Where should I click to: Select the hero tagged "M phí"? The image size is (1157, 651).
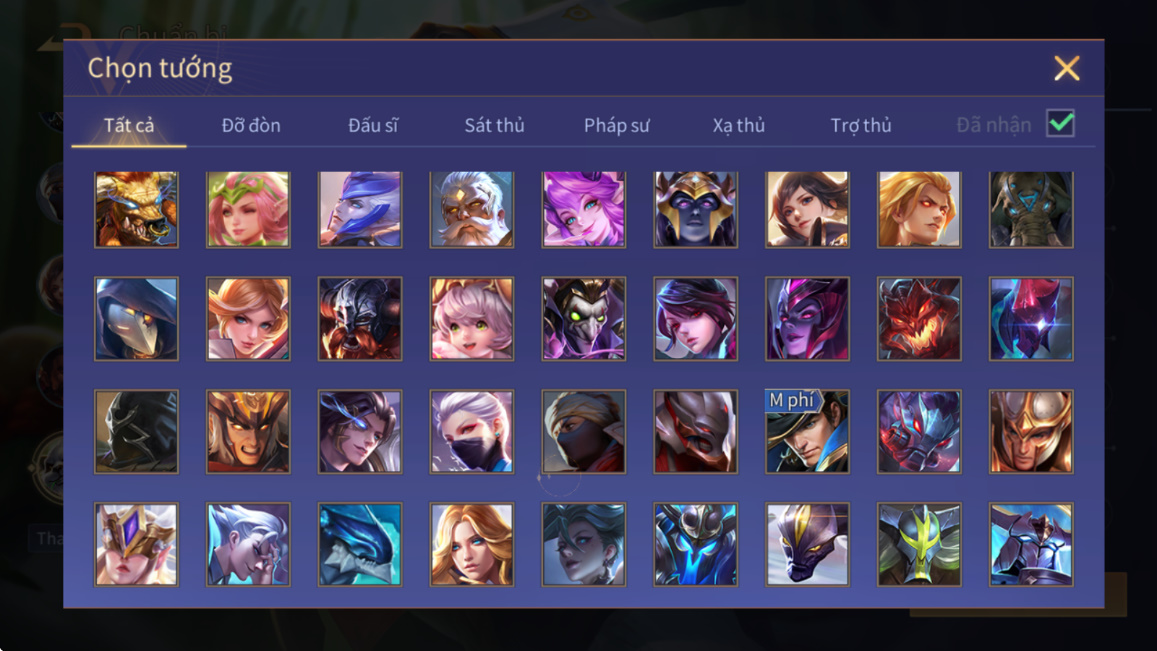click(x=807, y=432)
